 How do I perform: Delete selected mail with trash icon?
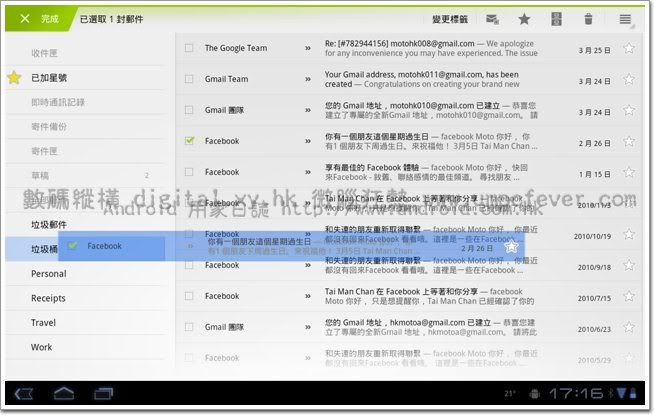(588, 19)
